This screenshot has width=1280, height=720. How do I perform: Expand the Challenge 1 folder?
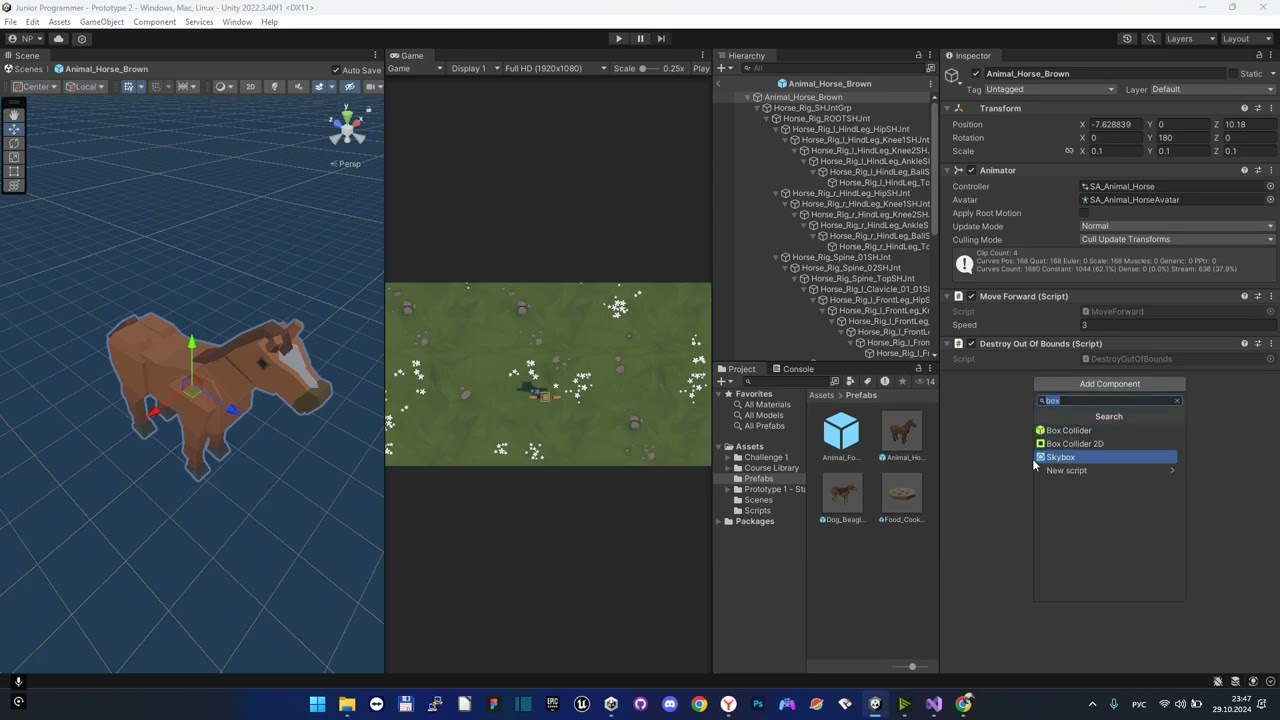(x=727, y=458)
